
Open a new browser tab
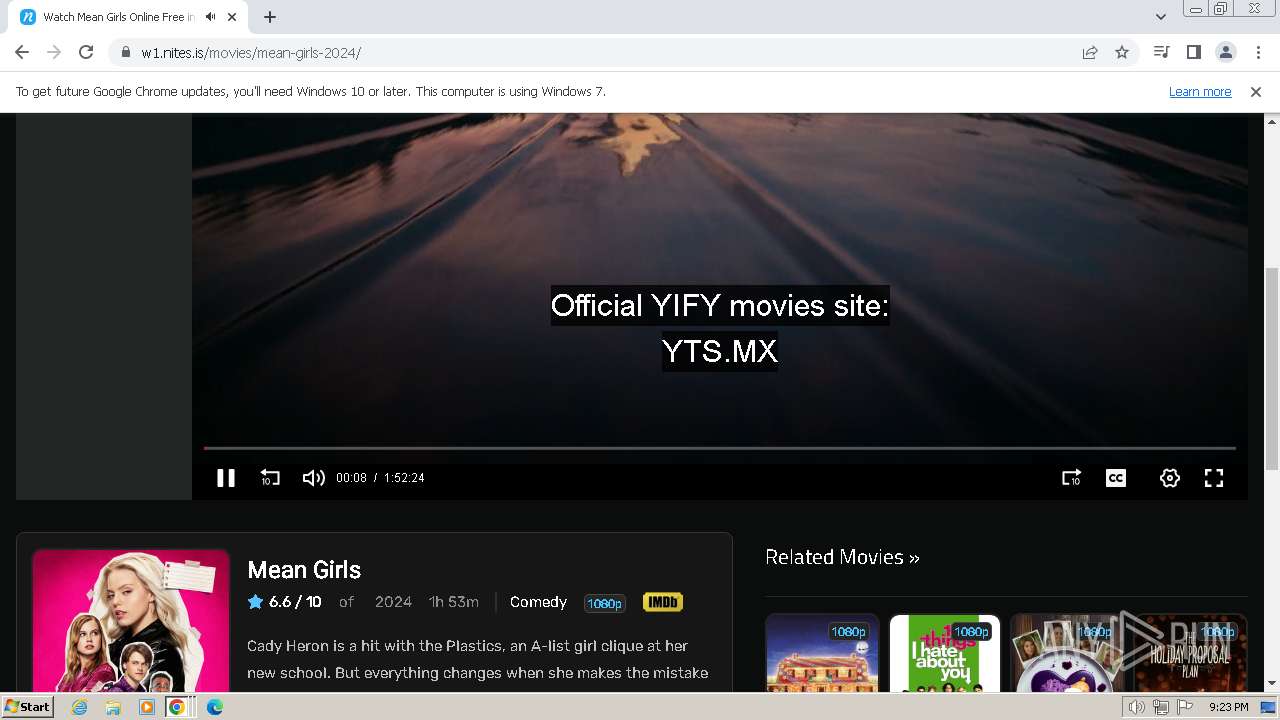[x=270, y=17]
